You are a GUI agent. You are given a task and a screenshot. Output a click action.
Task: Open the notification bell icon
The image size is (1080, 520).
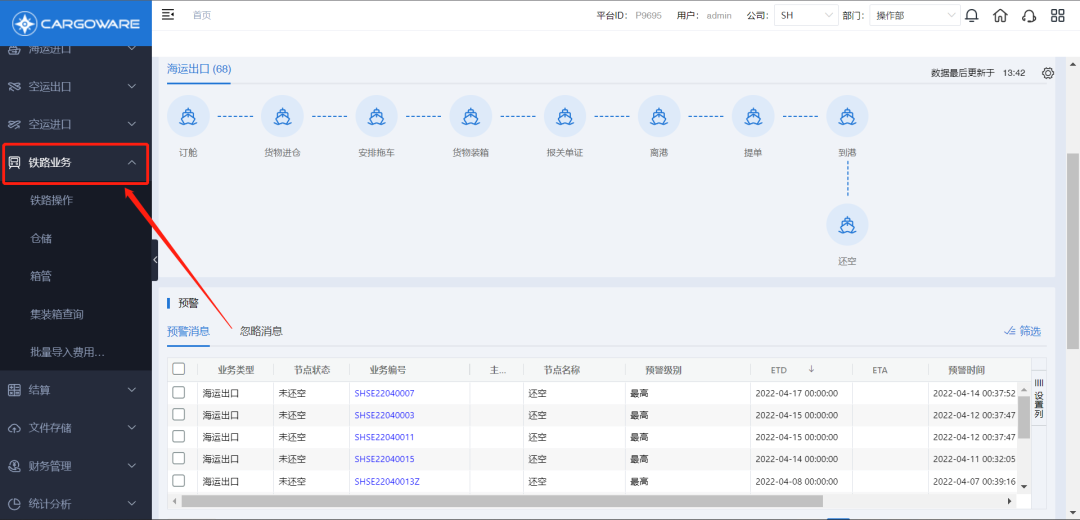(x=971, y=15)
